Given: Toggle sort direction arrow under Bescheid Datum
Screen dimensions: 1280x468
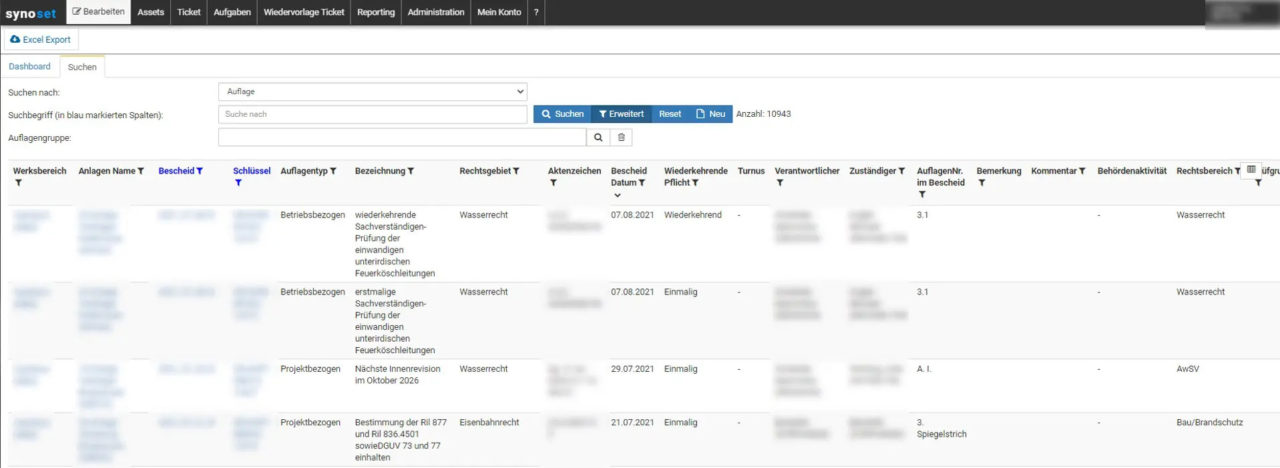Looking at the screenshot, I should coord(616,195).
